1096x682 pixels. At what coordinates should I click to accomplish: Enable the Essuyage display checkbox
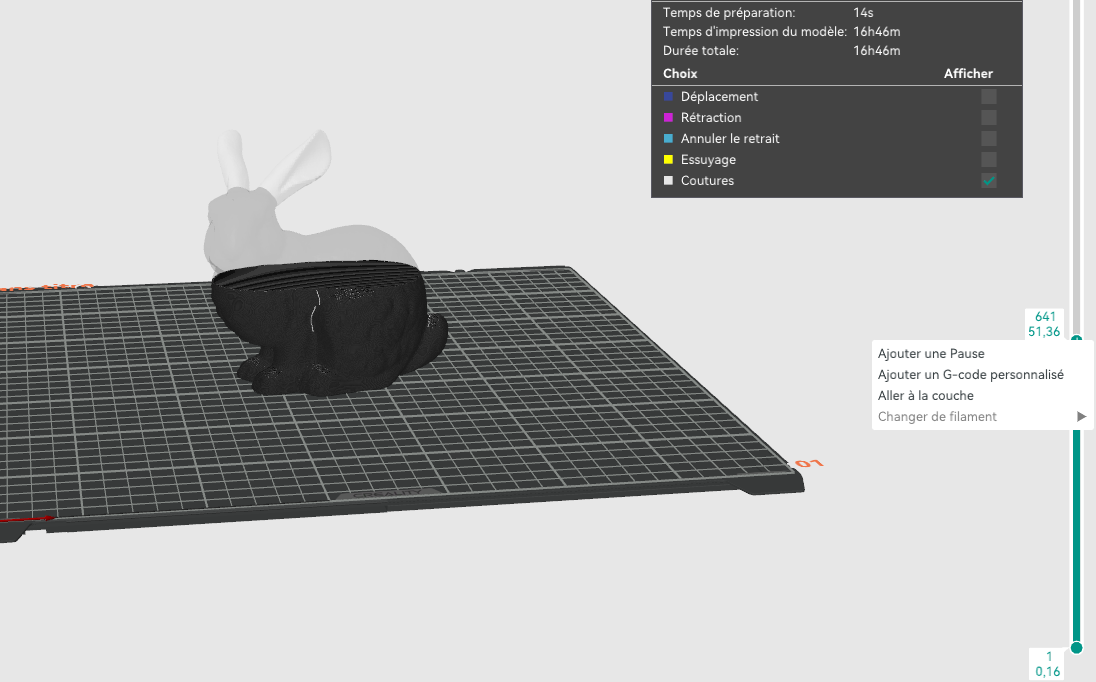988,159
